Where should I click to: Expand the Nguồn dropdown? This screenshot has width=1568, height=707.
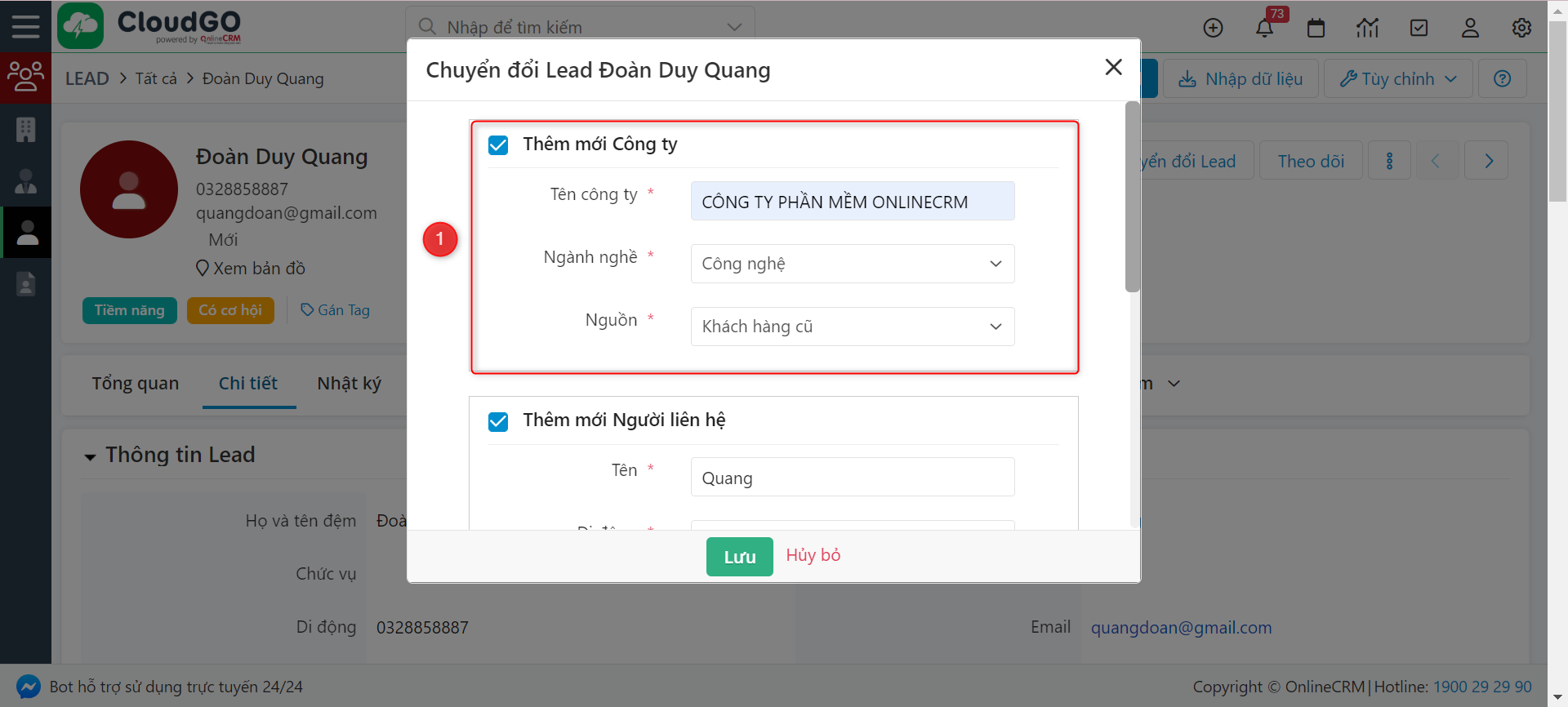(852, 327)
